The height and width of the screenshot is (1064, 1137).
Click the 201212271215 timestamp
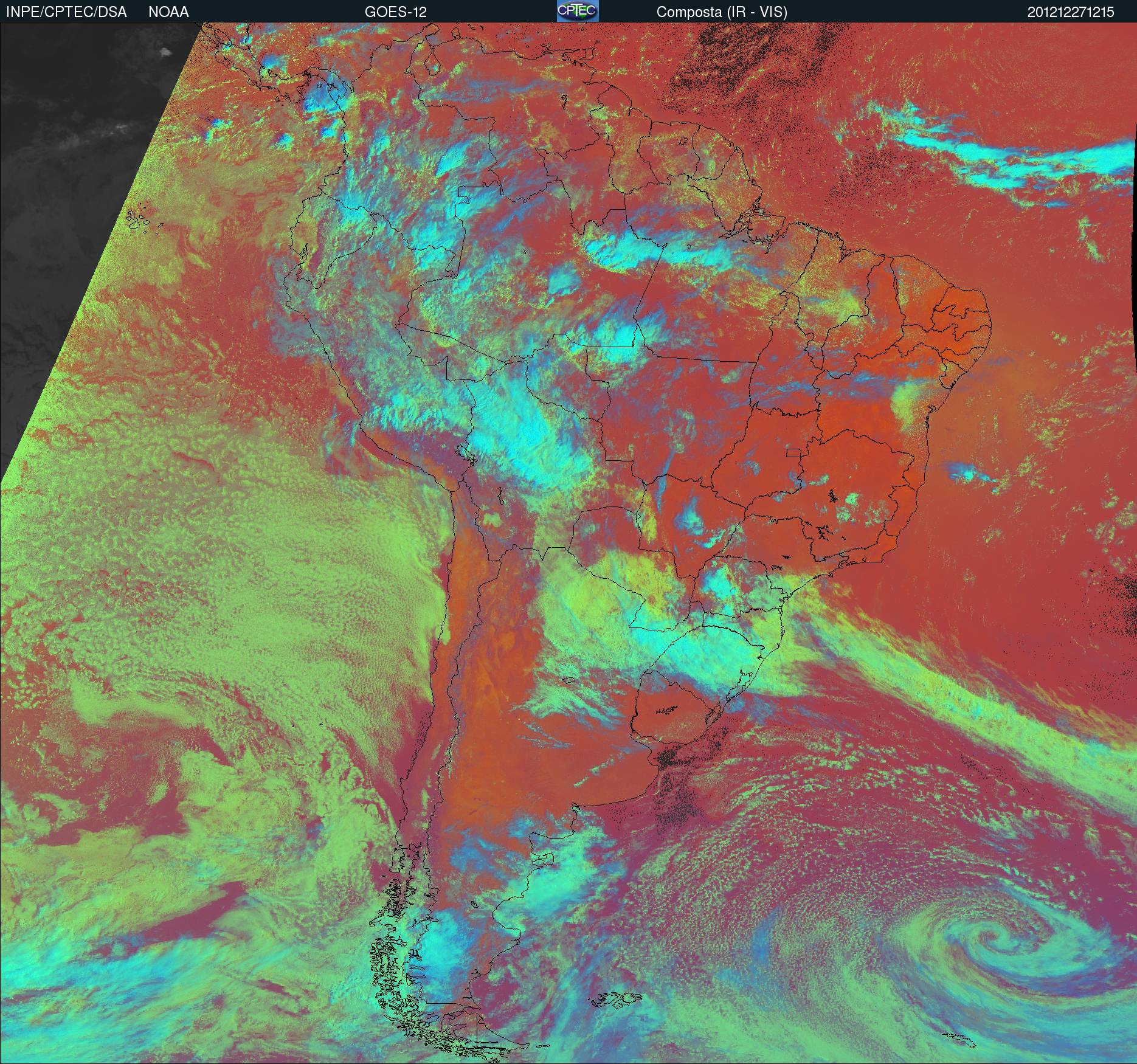pos(1071,12)
